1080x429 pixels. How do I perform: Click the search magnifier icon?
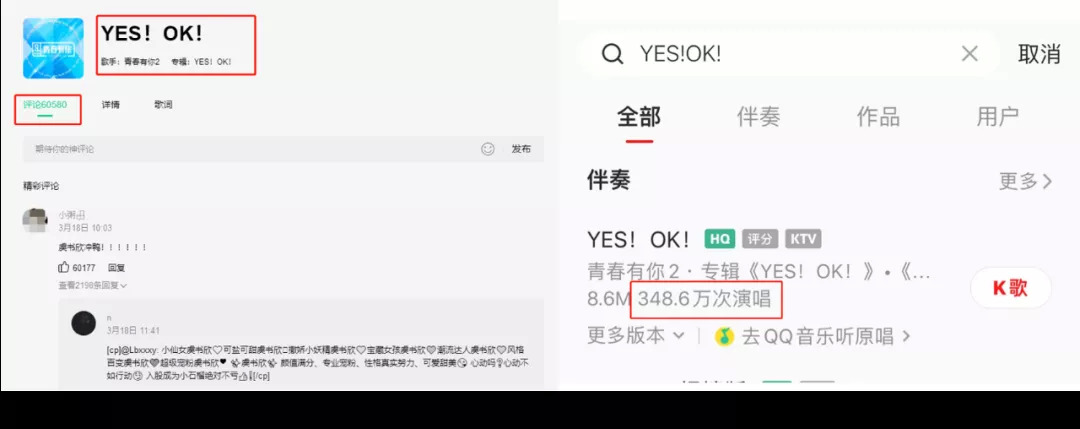pyautogui.click(x=612, y=54)
